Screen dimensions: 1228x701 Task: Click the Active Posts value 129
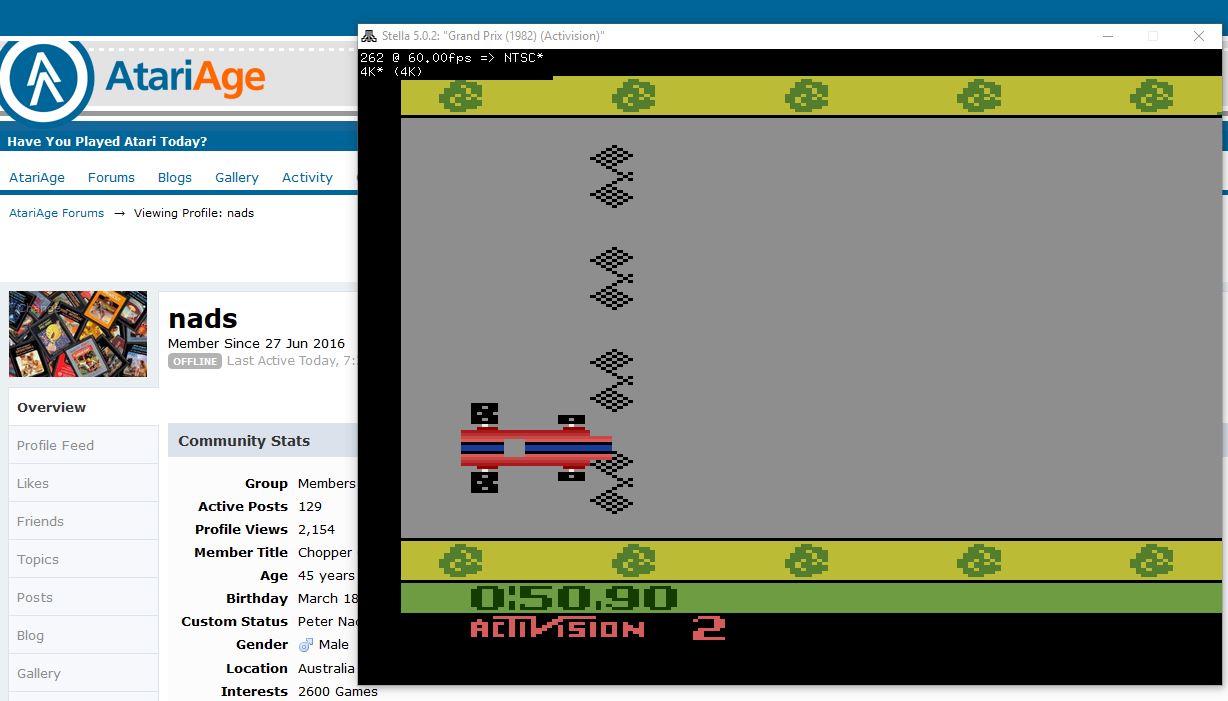coord(310,507)
